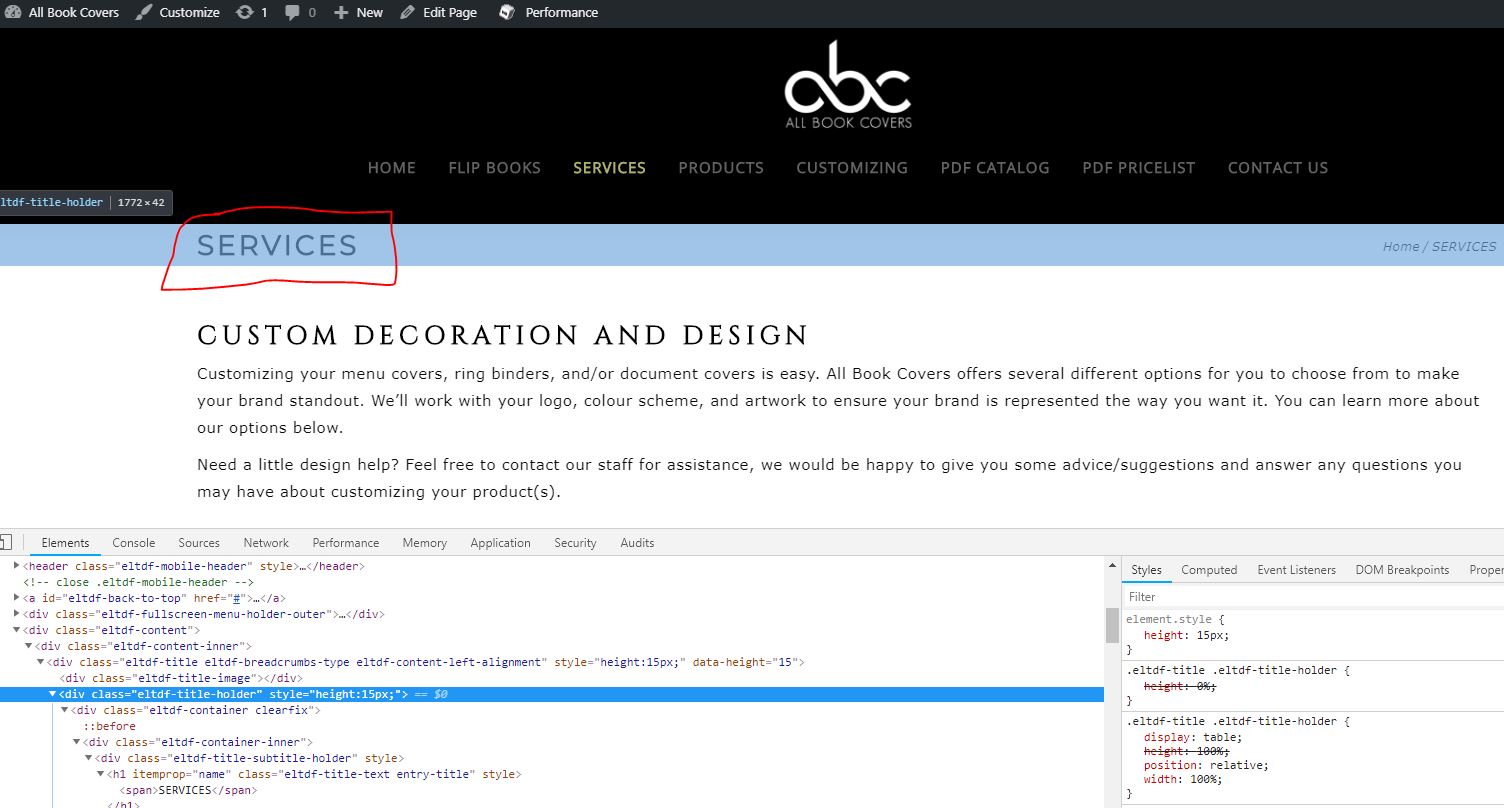Open the Performance cube icon

coord(507,13)
